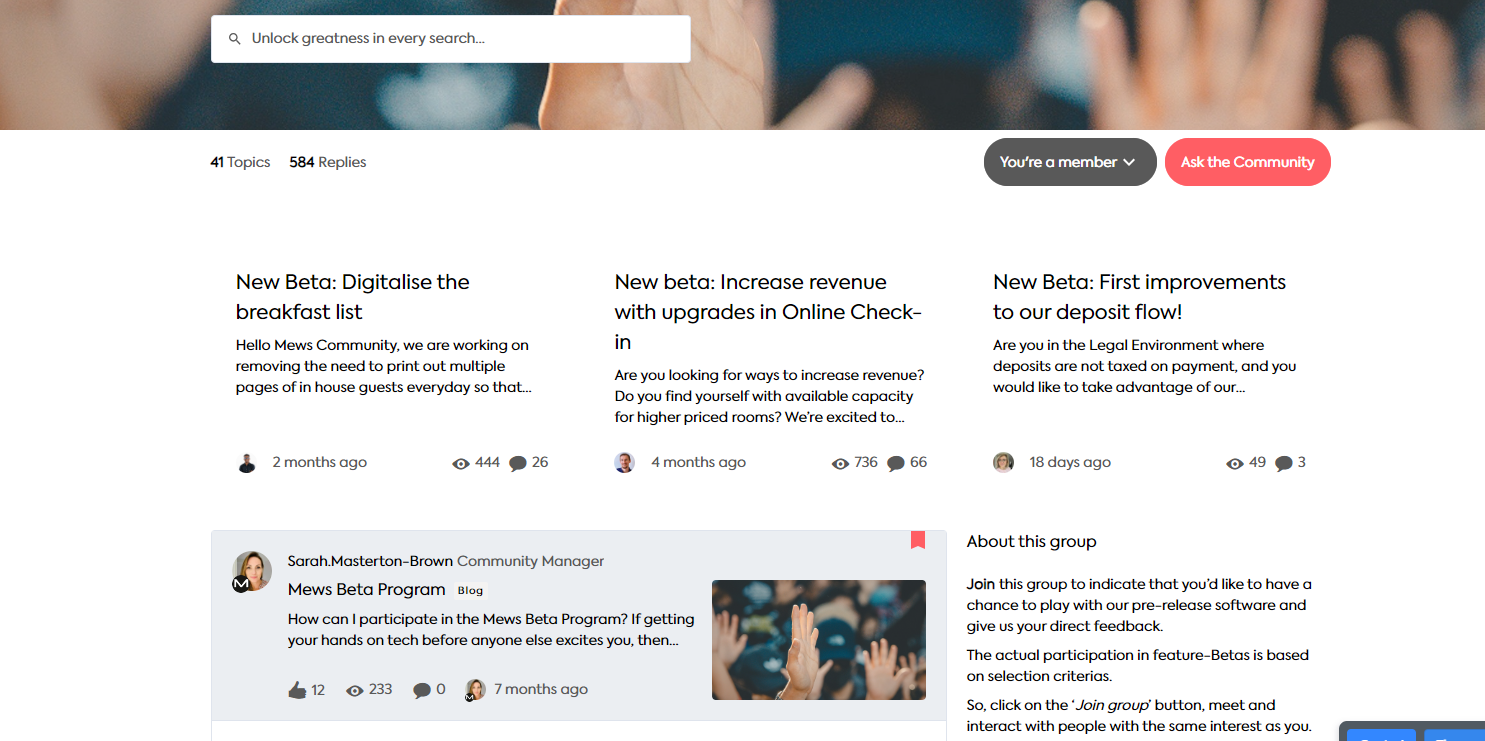The width and height of the screenshot is (1485, 741).
Task: Click comments bubble icon showing 26
Action: [x=518, y=464]
